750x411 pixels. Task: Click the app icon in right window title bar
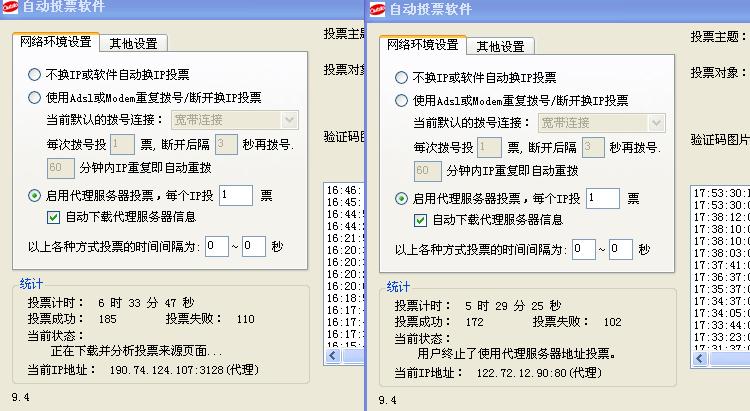pos(377,10)
